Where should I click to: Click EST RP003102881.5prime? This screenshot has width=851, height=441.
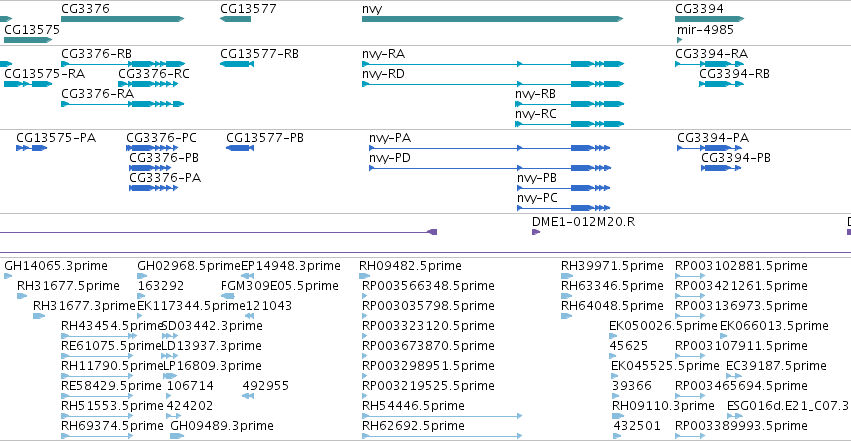coord(690,276)
